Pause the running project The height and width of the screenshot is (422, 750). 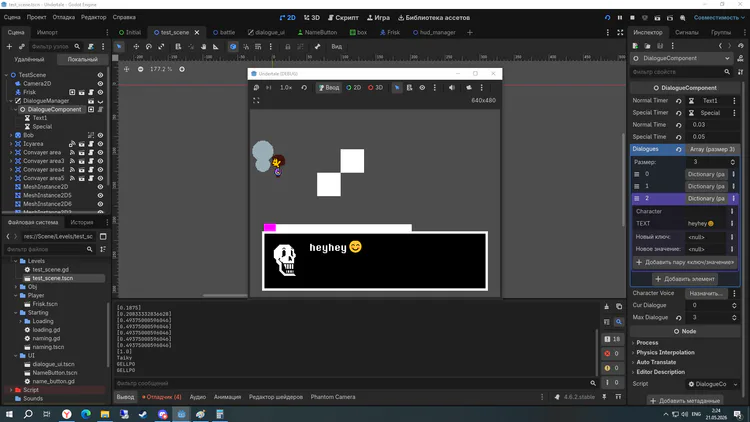pyautogui.click(x=620, y=18)
